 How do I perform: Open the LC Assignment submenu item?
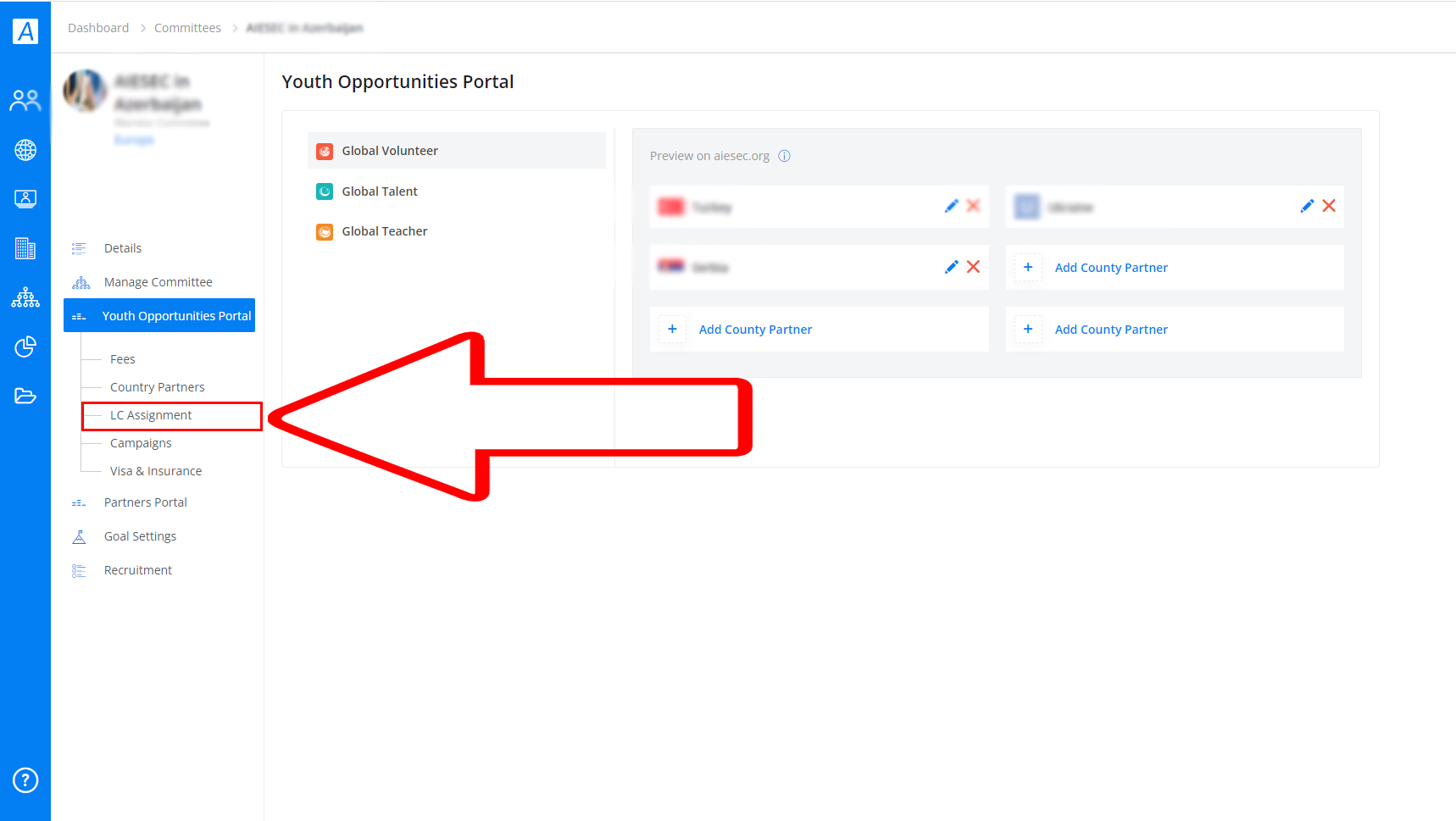[x=151, y=415]
